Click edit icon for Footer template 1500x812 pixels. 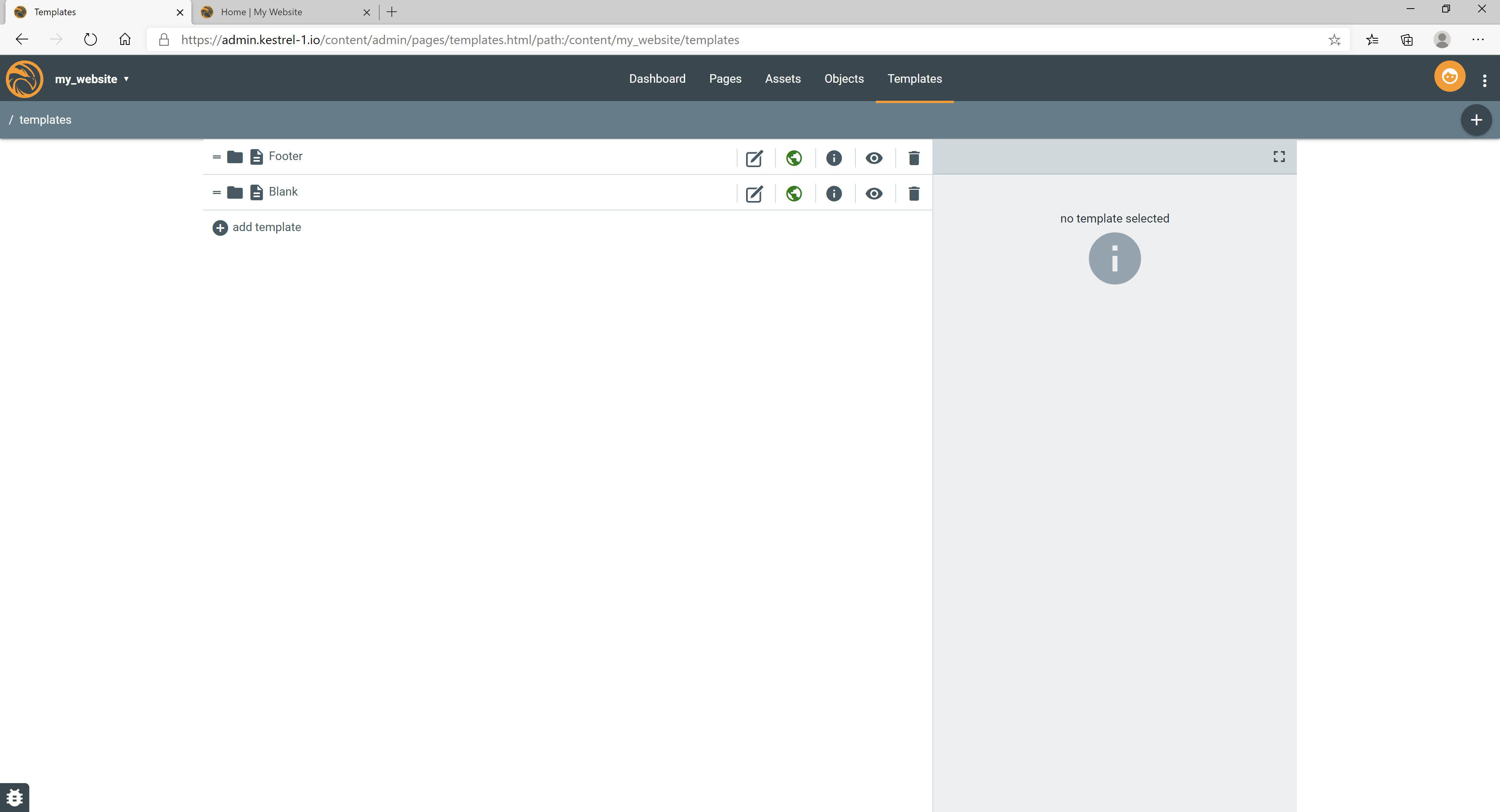click(x=754, y=158)
